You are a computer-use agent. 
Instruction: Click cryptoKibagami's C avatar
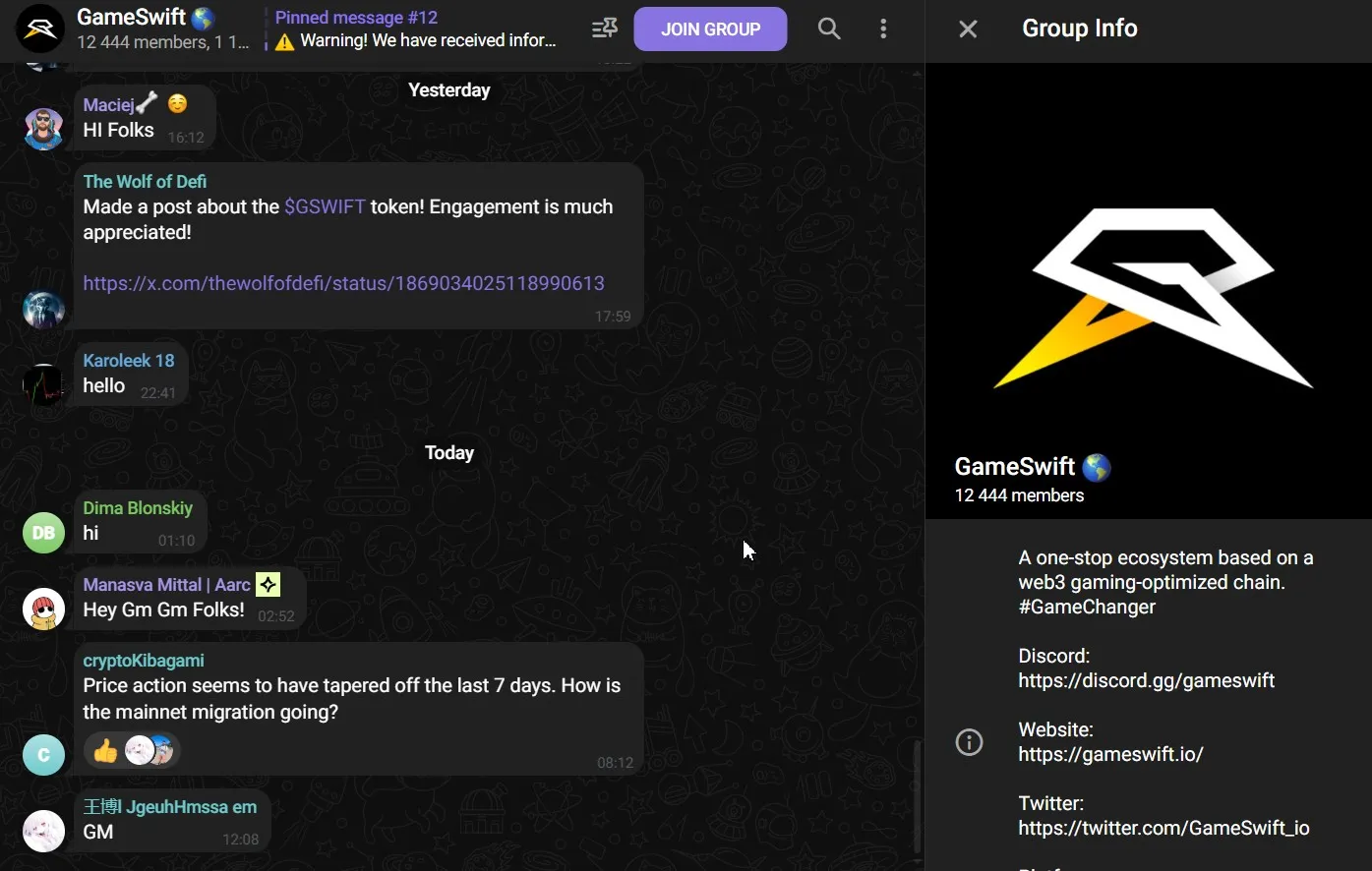43,755
